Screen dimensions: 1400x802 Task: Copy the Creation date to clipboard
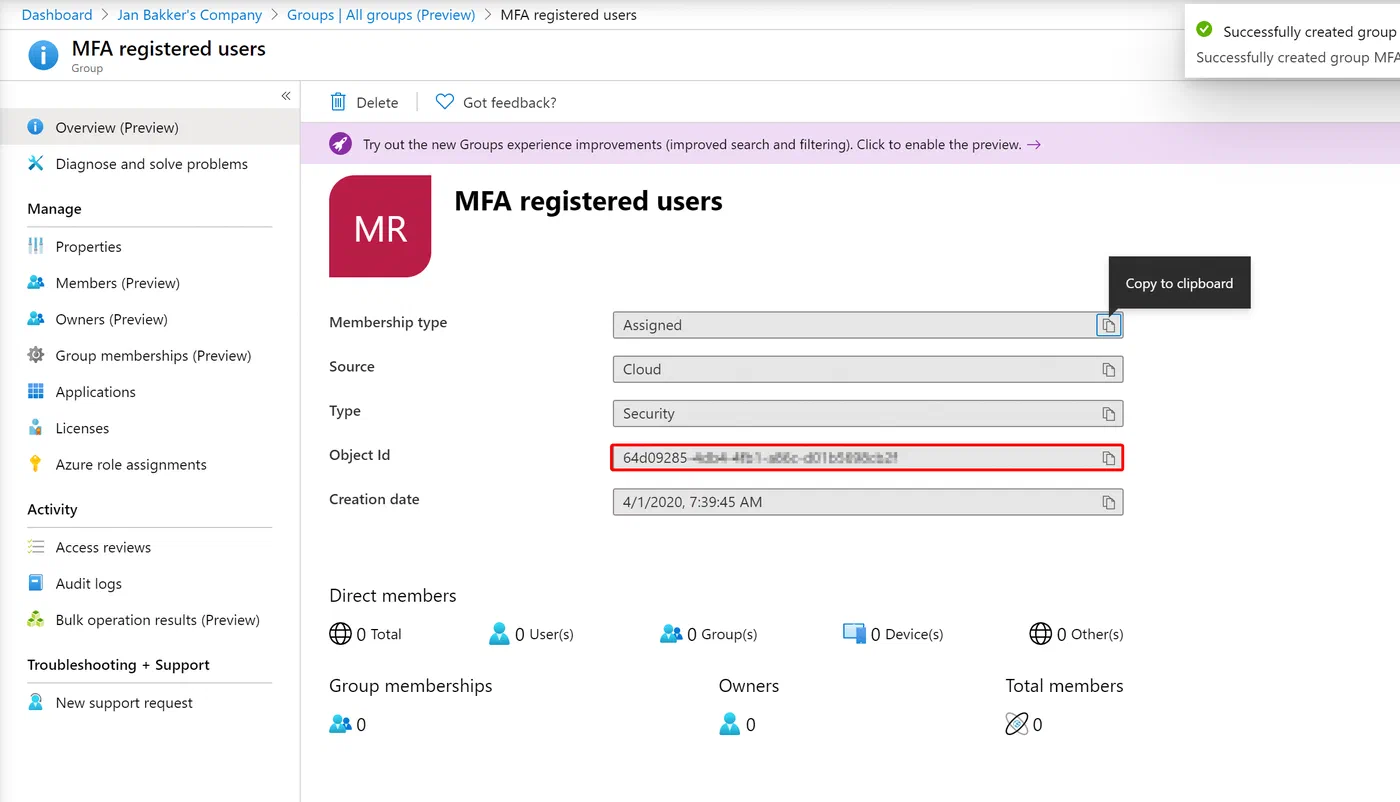1108,501
